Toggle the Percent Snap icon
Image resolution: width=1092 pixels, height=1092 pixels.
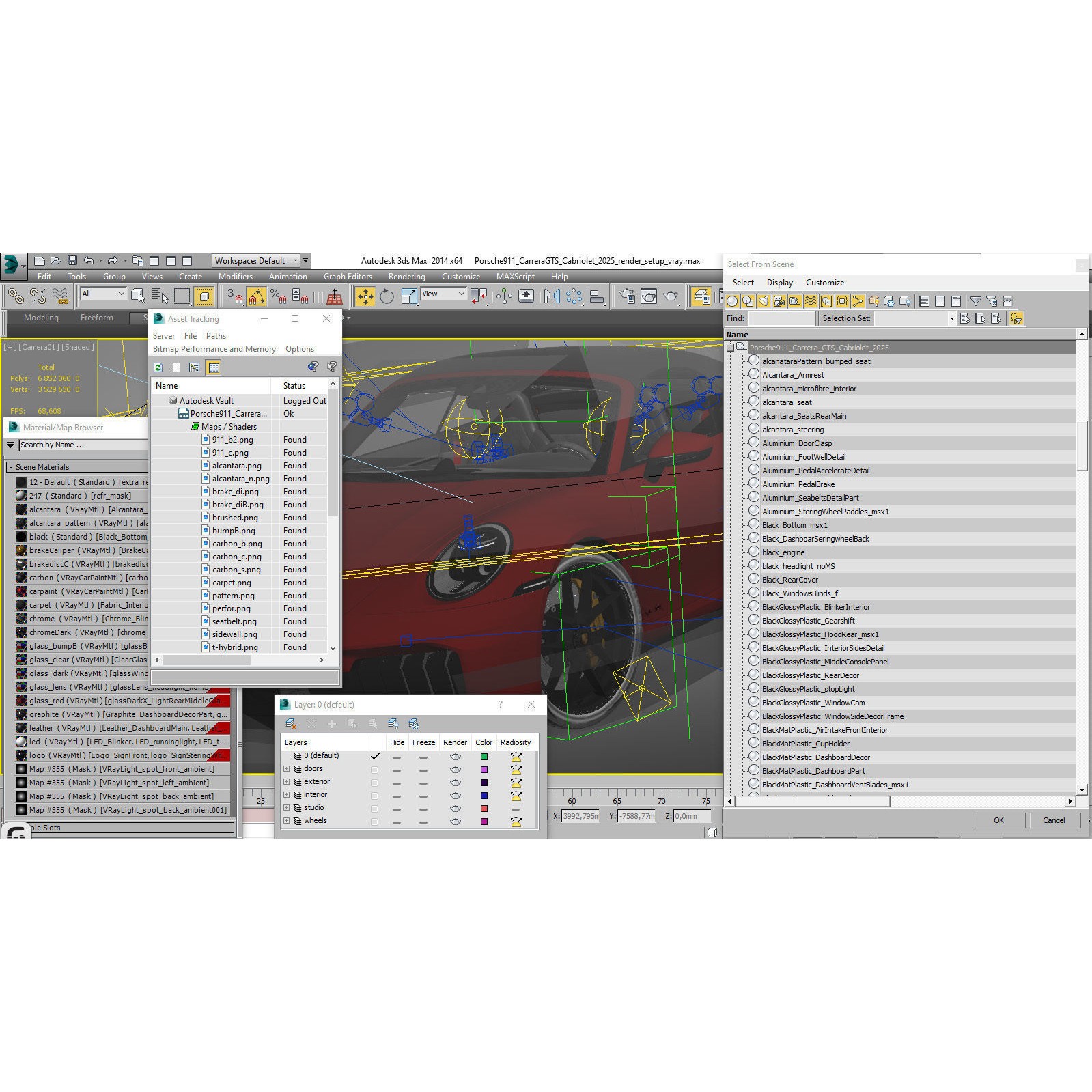tap(278, 296)
